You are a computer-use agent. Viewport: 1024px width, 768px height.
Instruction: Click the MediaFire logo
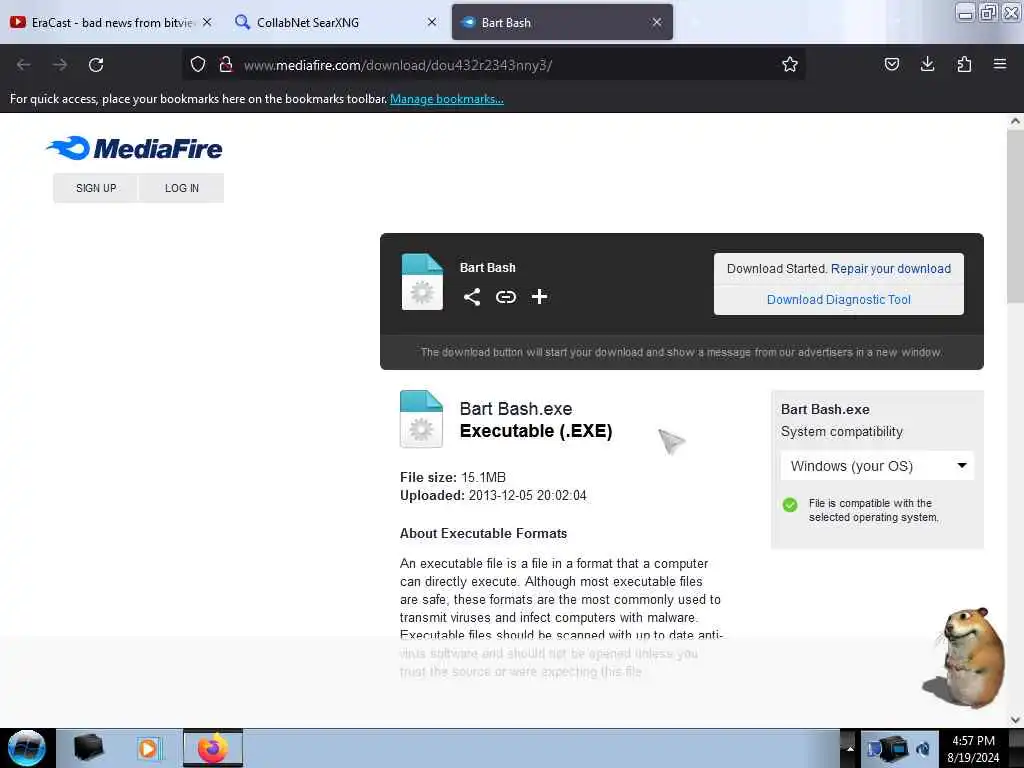pyautogui.click(x=135, y=148)
